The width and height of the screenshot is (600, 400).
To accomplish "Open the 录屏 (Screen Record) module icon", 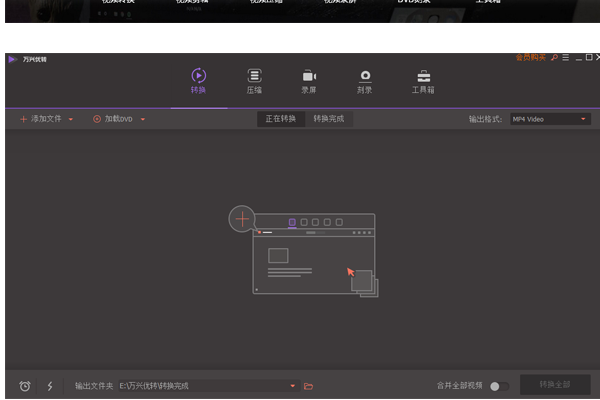I will [x=309, y=78].
